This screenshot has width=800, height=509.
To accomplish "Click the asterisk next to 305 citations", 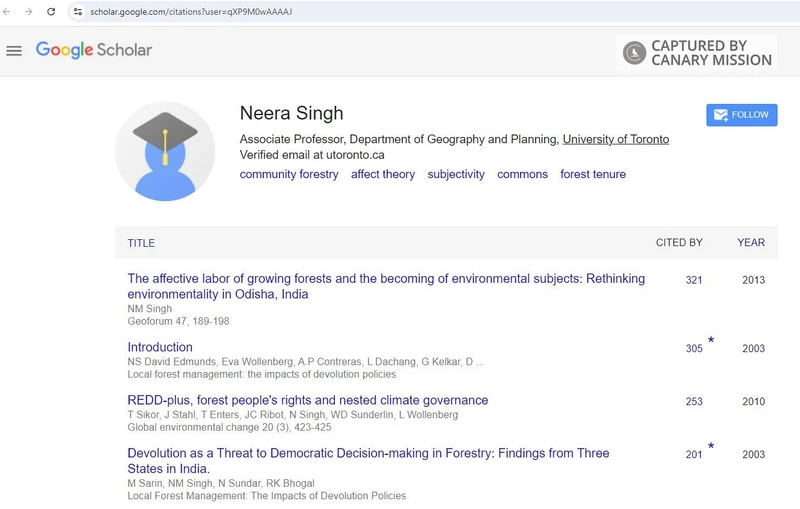I will 711,340.
